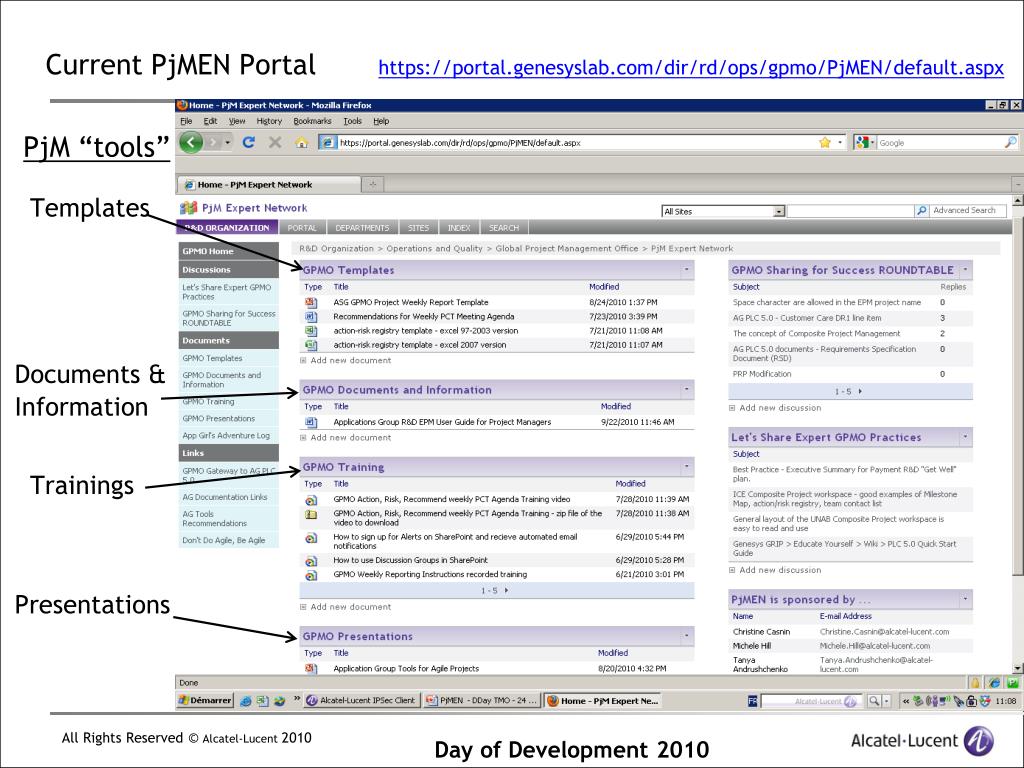The width and height of the screenshot is (1024, 768).
Task: Open Weekly Reporting Instructions training file icon
Action: (x=311, y=575)
